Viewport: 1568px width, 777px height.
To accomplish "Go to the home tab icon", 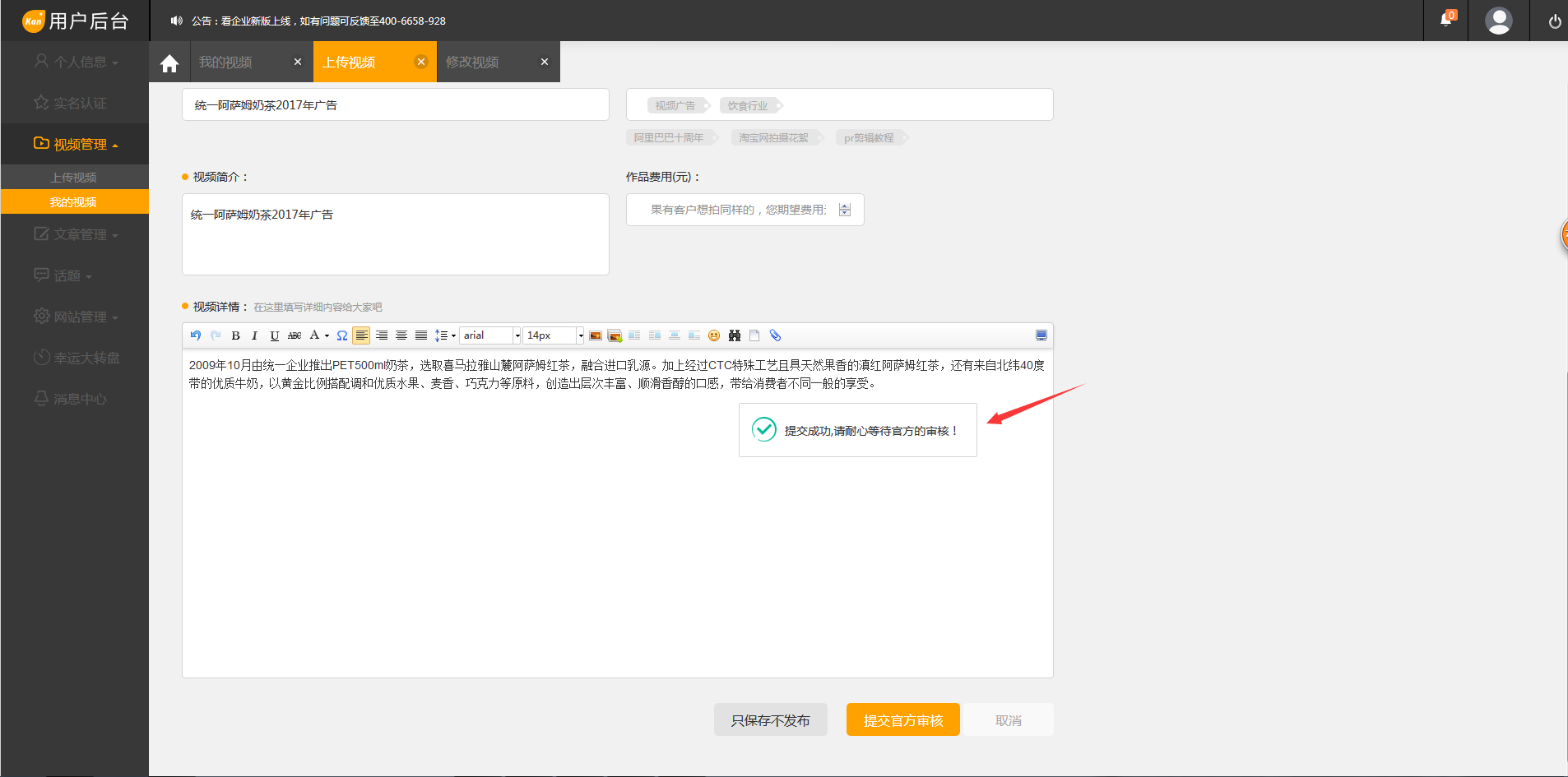I will (169, 63).
